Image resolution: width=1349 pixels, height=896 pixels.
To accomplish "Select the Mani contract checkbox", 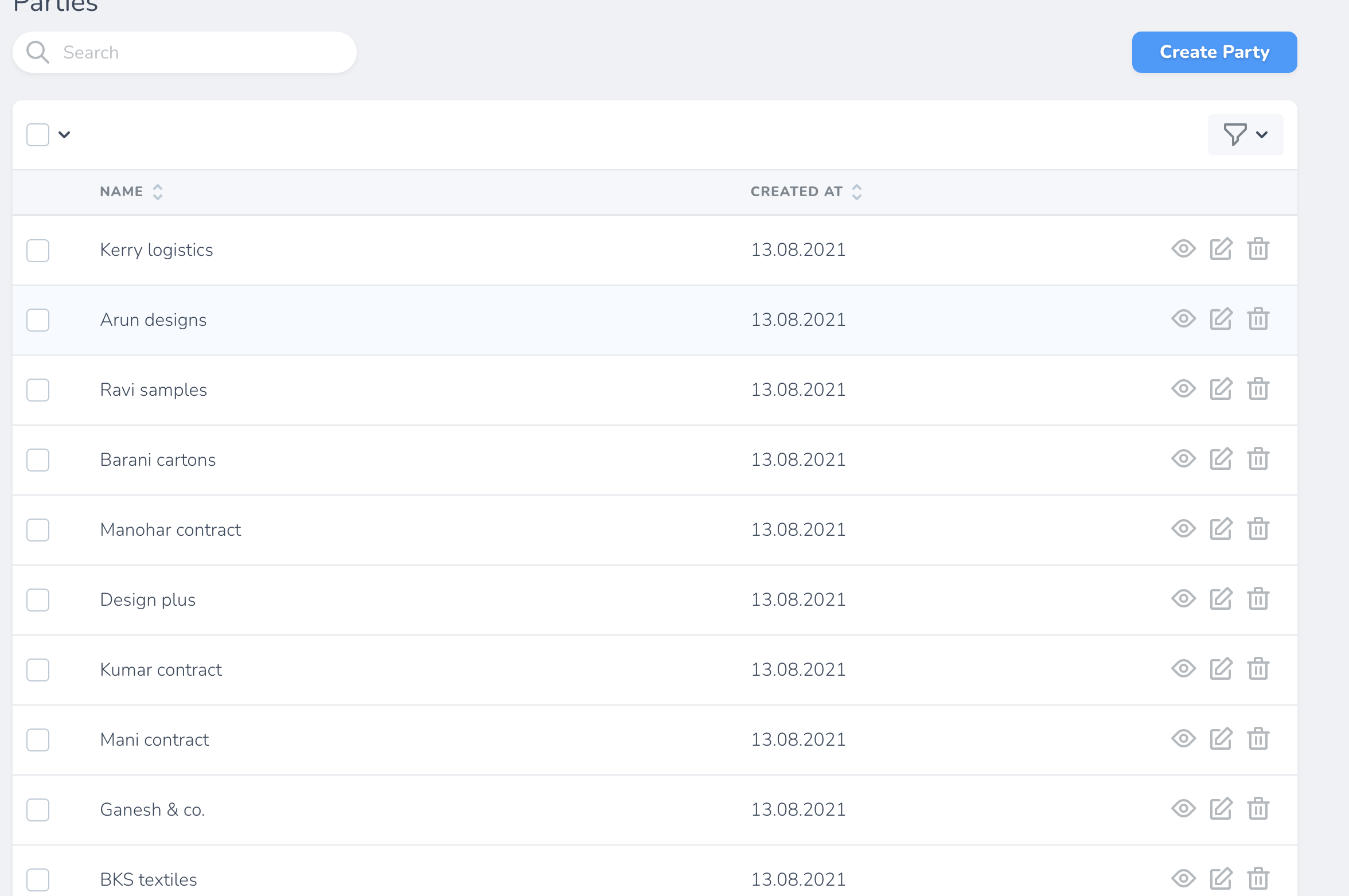I will [38, 740].
